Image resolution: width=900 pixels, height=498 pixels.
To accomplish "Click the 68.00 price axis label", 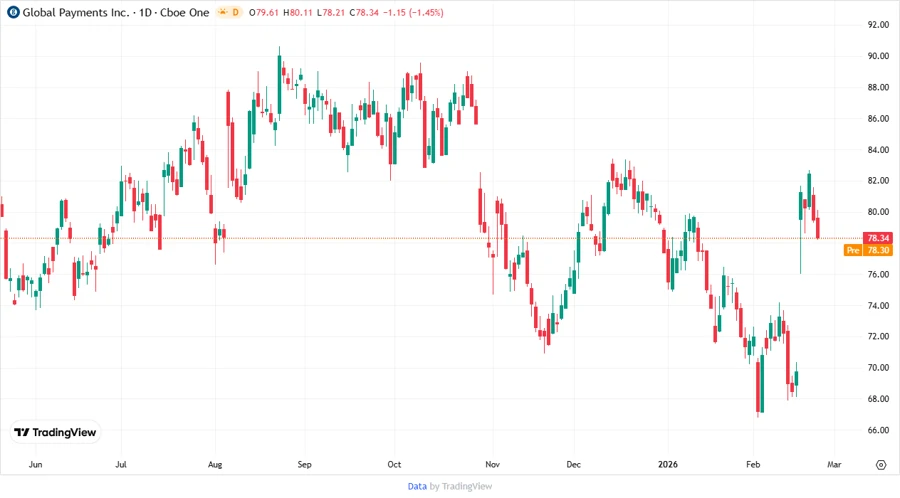I will [878, 399].
